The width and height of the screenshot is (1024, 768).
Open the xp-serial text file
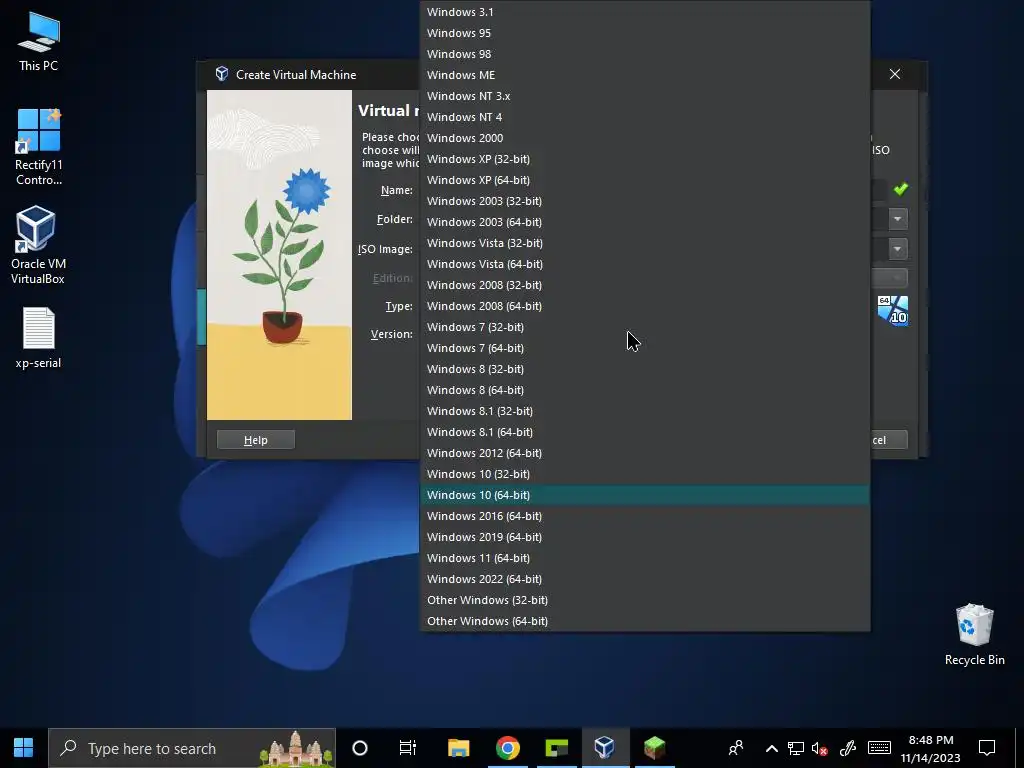point(39,338)
